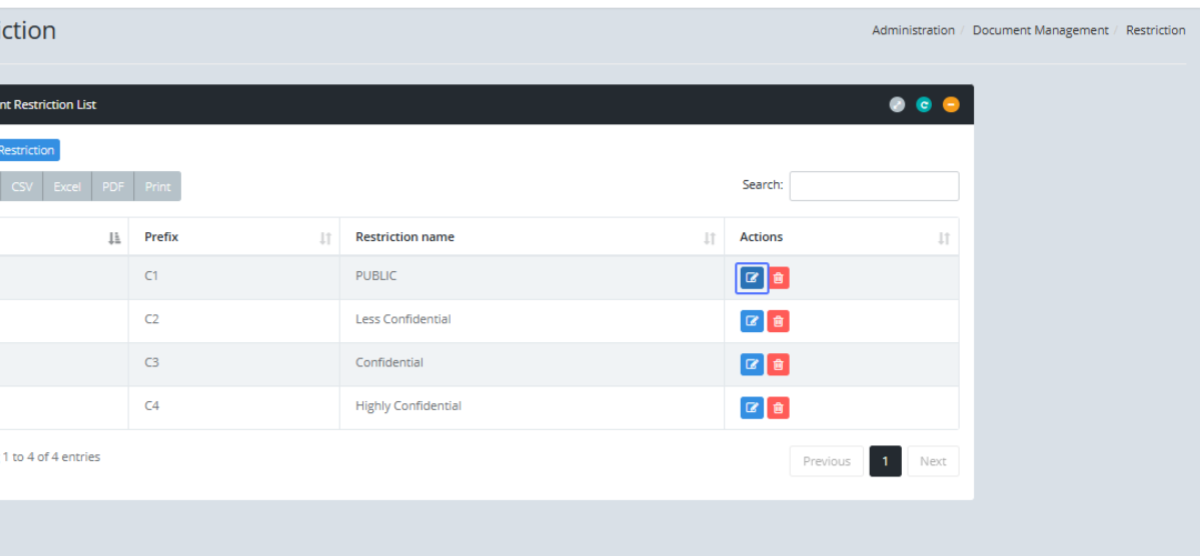Open editor for Highly Confidential row
This screenshot has width=1200, height=556.
(752, 408)
